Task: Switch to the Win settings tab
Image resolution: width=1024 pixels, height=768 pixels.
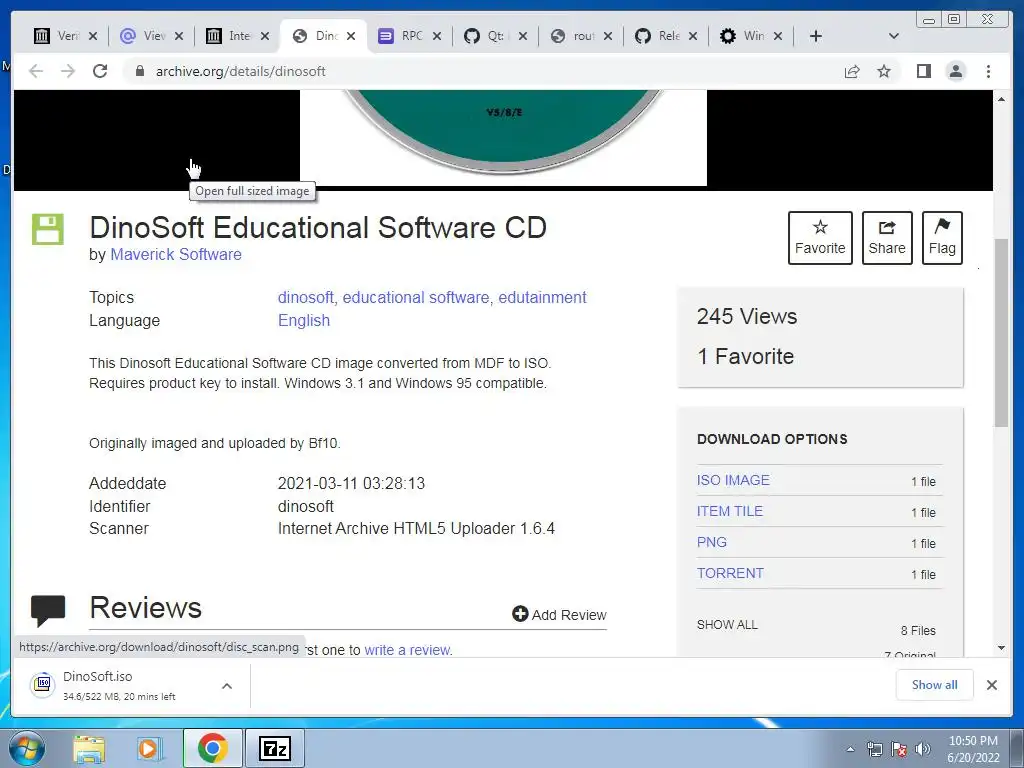Action: point(743,36)
